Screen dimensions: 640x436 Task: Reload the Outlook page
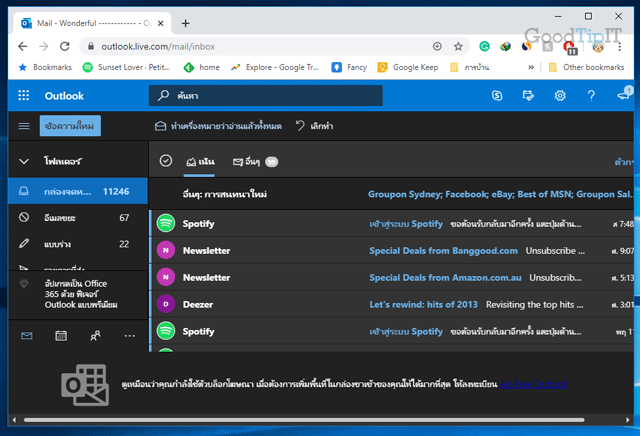pyautogui.click(x=64, y=47)
